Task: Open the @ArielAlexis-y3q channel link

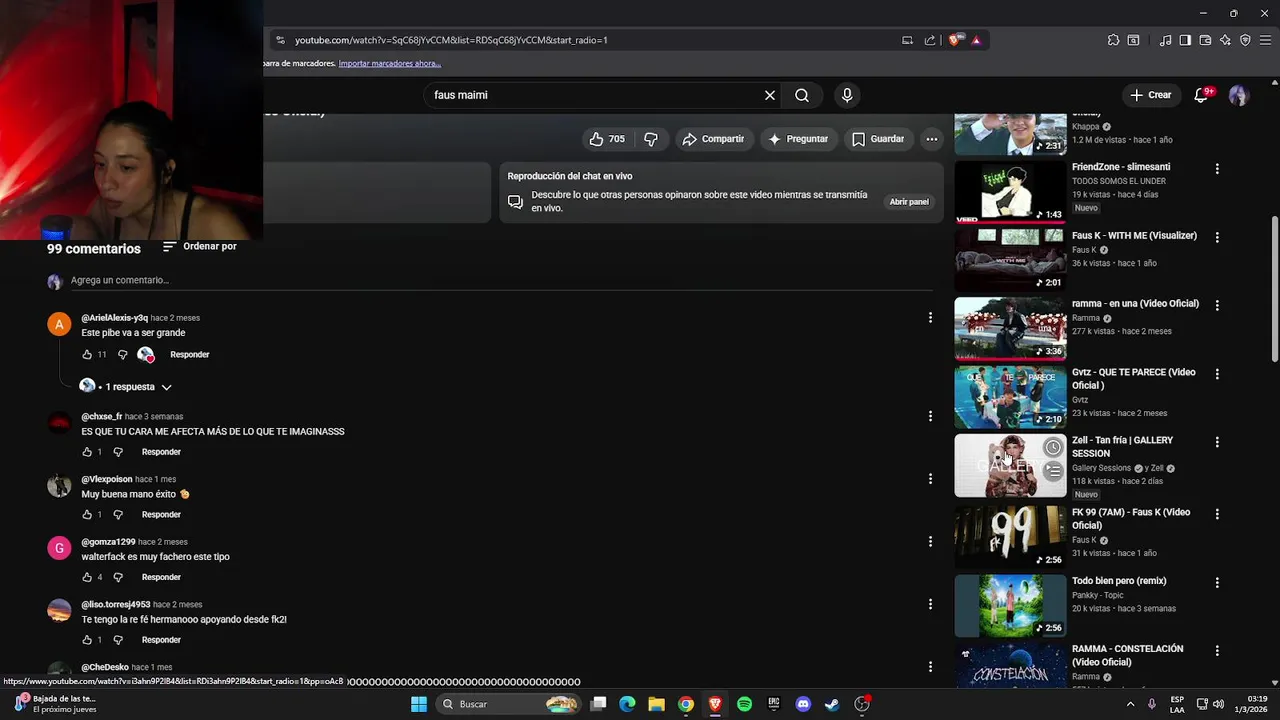Action: tap(114, 318)
